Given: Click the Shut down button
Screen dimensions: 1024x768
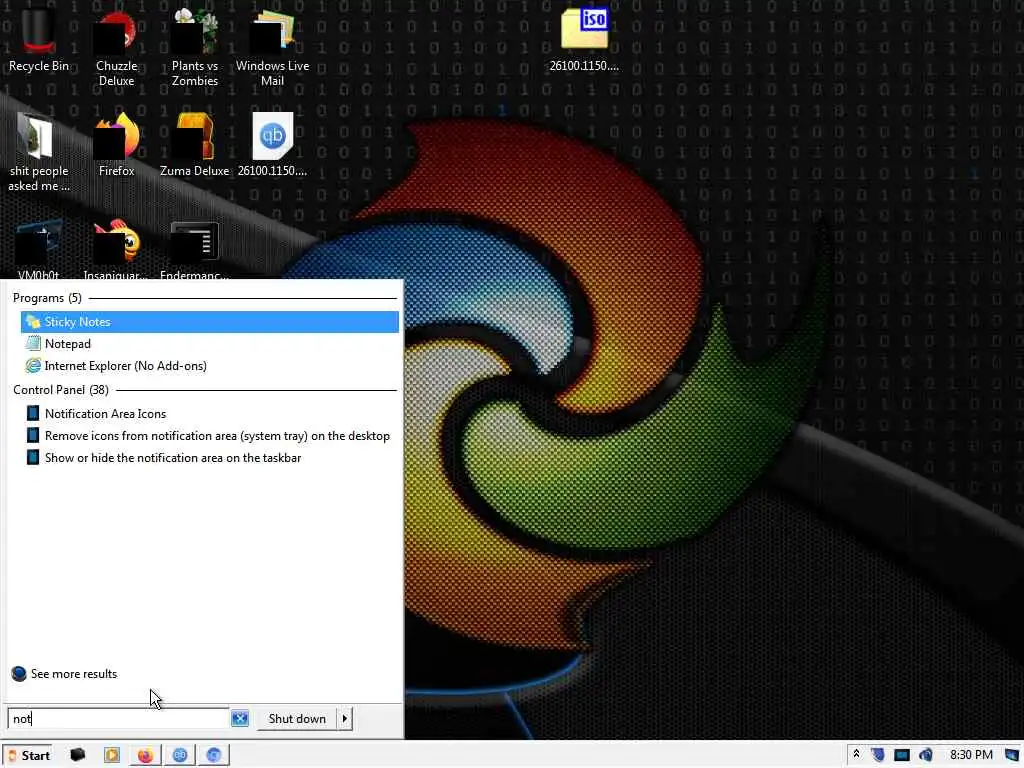Looking at the screenshot, I should pos(296,718).
